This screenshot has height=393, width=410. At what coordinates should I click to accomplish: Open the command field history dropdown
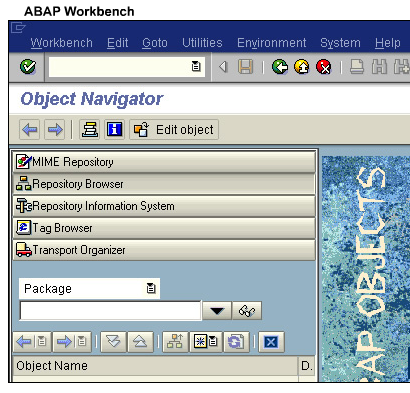pos(196,67)
